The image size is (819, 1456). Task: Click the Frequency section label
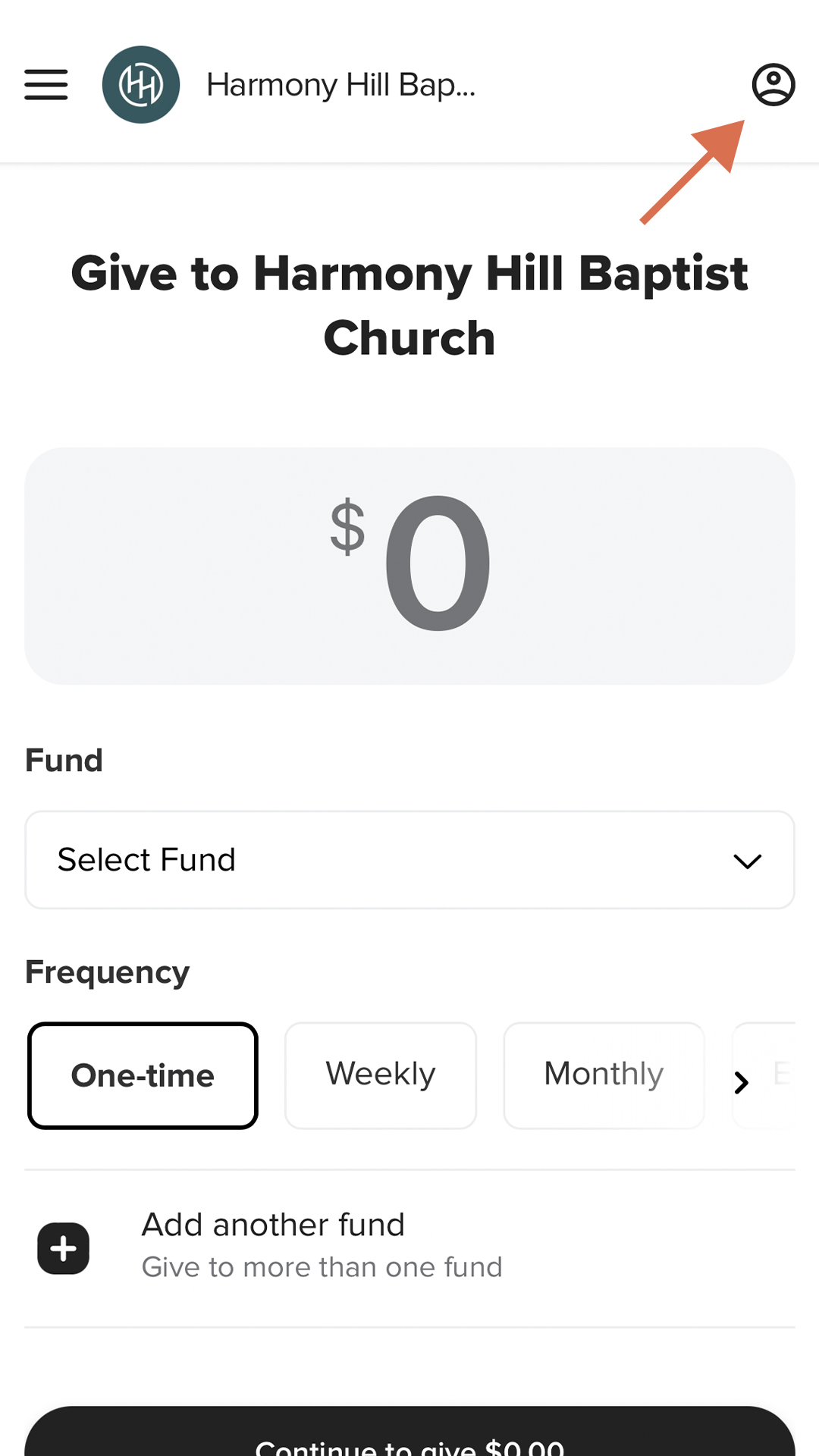[107, 972]
